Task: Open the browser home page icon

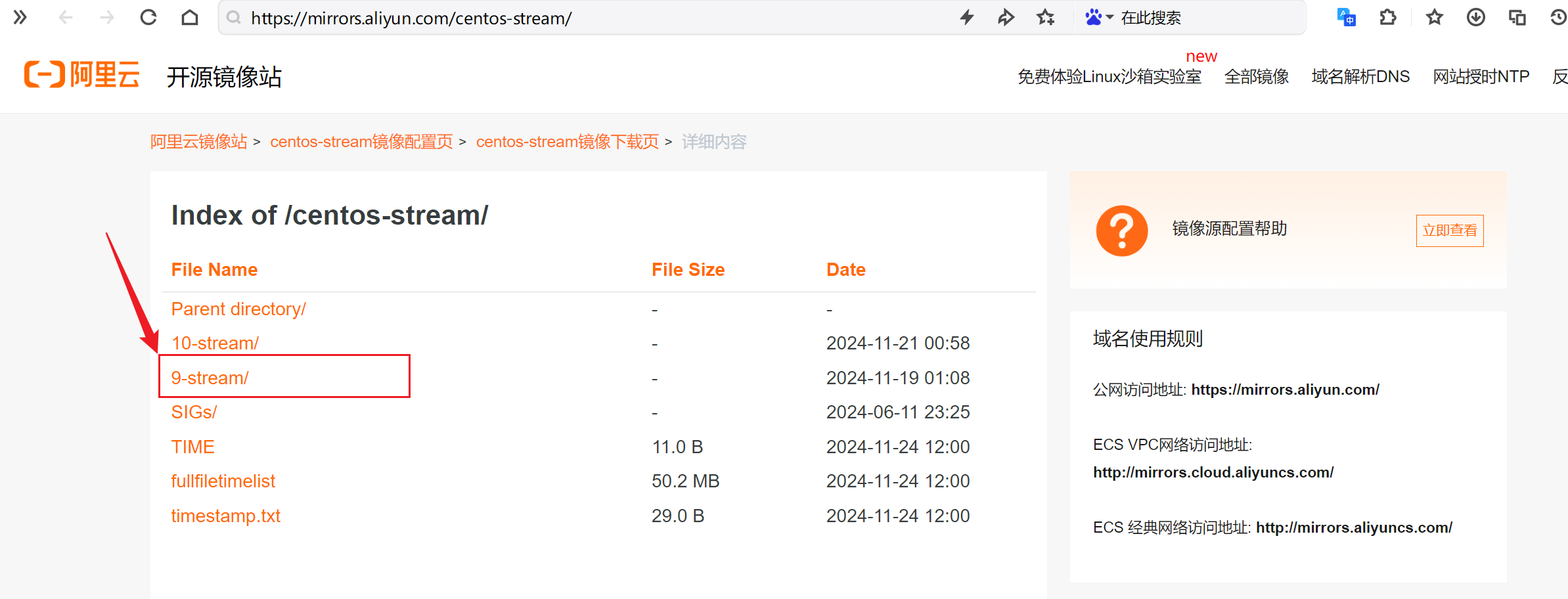Action: [x=190, y=18]
